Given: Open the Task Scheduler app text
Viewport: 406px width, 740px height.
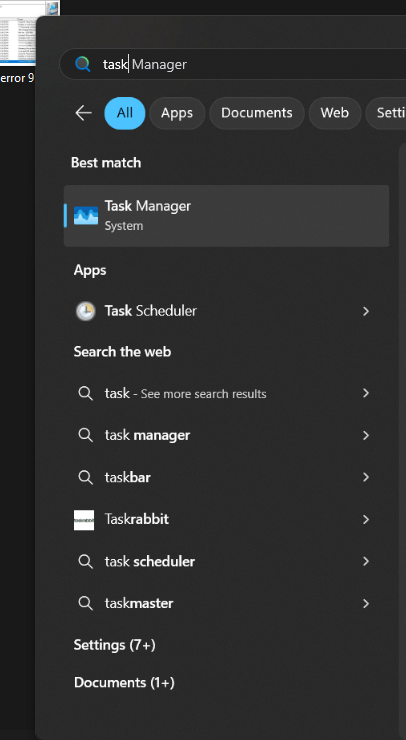Looking at the screenshot, I should coord(151,311).
